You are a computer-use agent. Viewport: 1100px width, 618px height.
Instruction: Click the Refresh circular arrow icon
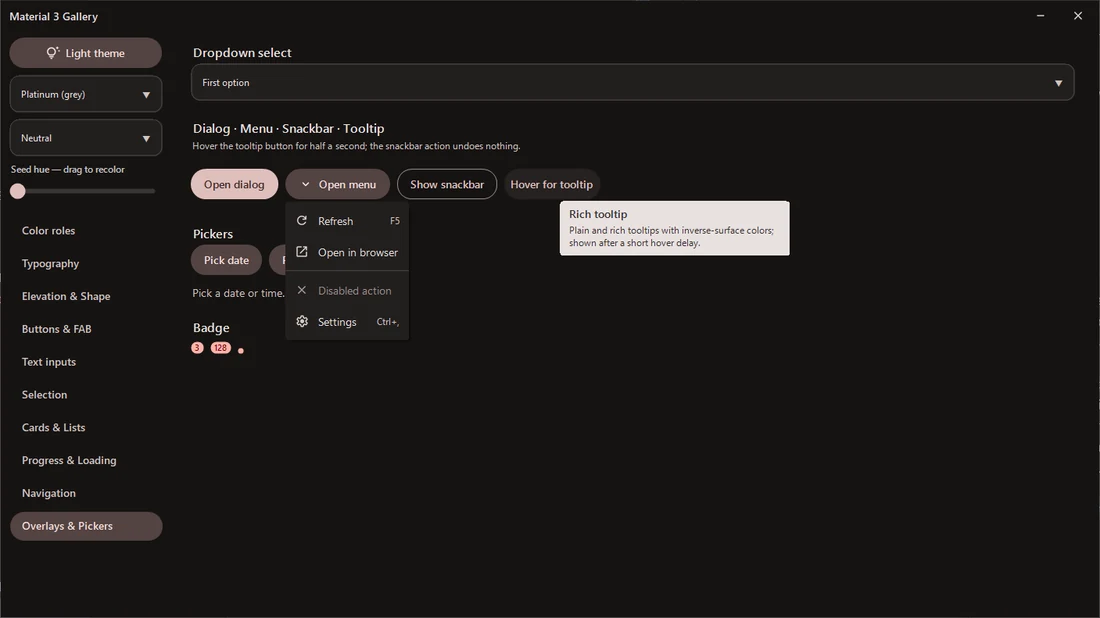point(302,220)
